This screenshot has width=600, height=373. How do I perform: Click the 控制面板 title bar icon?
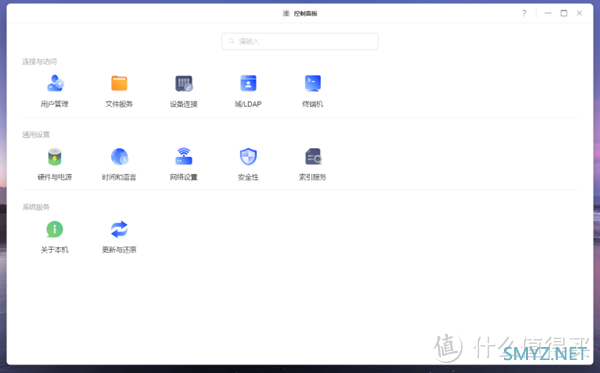[286, 13]
